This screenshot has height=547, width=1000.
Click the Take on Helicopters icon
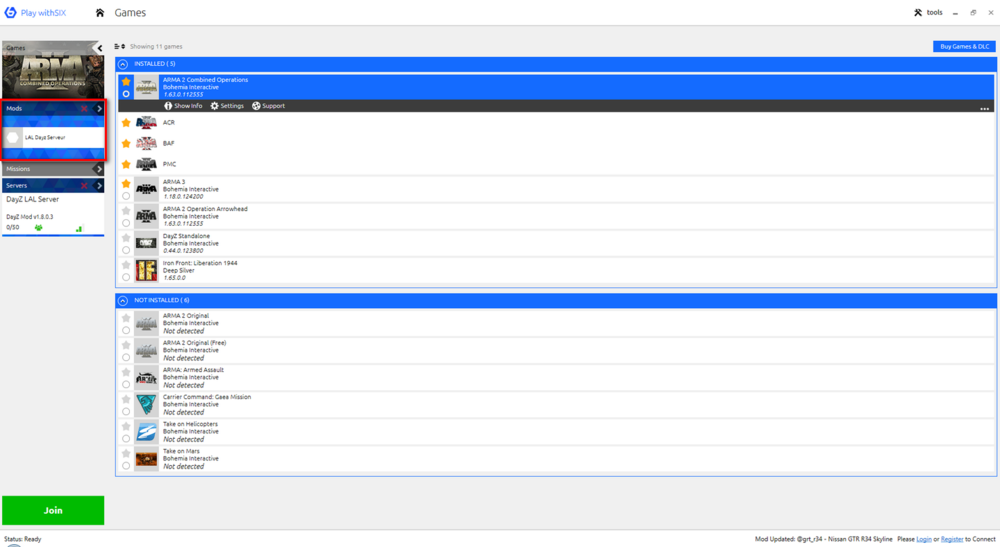[146, 432]
